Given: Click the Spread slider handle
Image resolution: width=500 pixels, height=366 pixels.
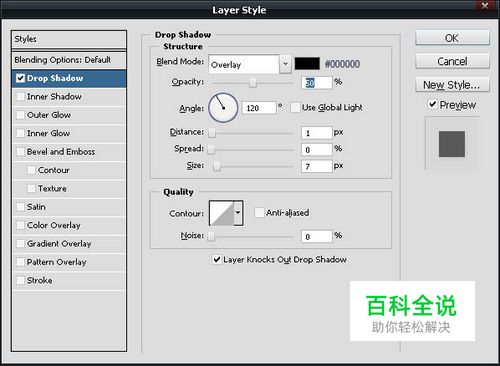Looking at the screenshot, I should [211, 149].
